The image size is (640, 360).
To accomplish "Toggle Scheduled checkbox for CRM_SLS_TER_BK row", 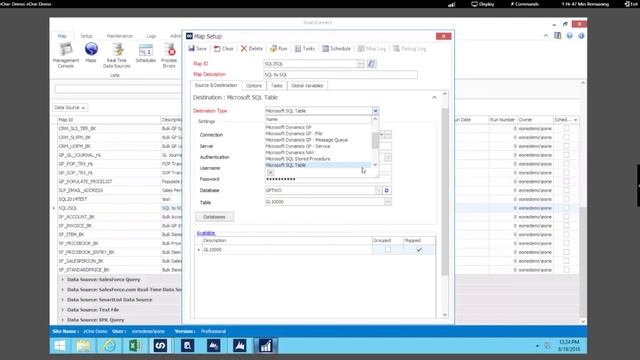I will [x=566, y=128].
